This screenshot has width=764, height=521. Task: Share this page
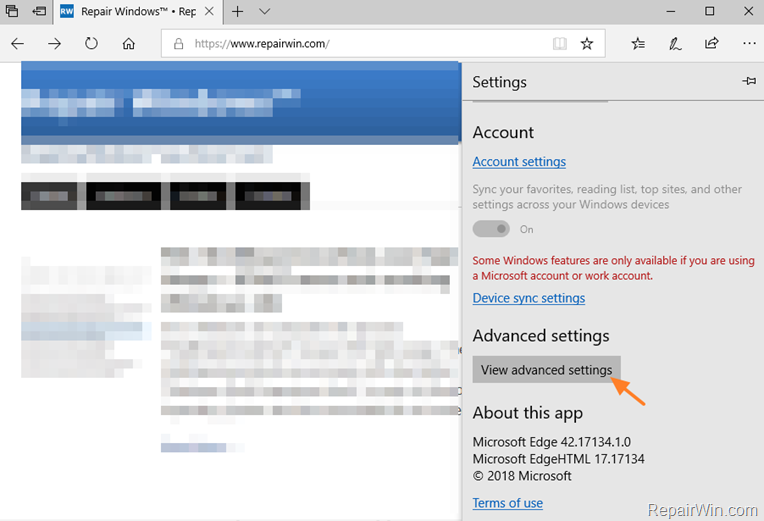pos(711,43)
